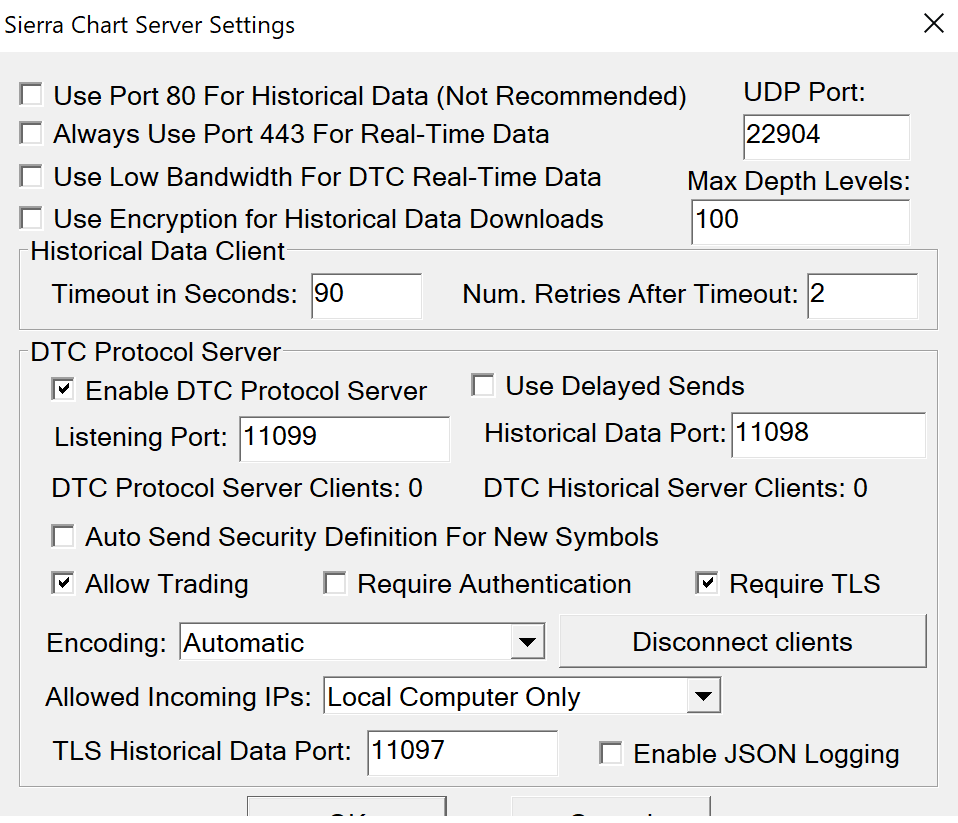Disable the Require TLS checkbox
The image size is (958, 823).
707,583
